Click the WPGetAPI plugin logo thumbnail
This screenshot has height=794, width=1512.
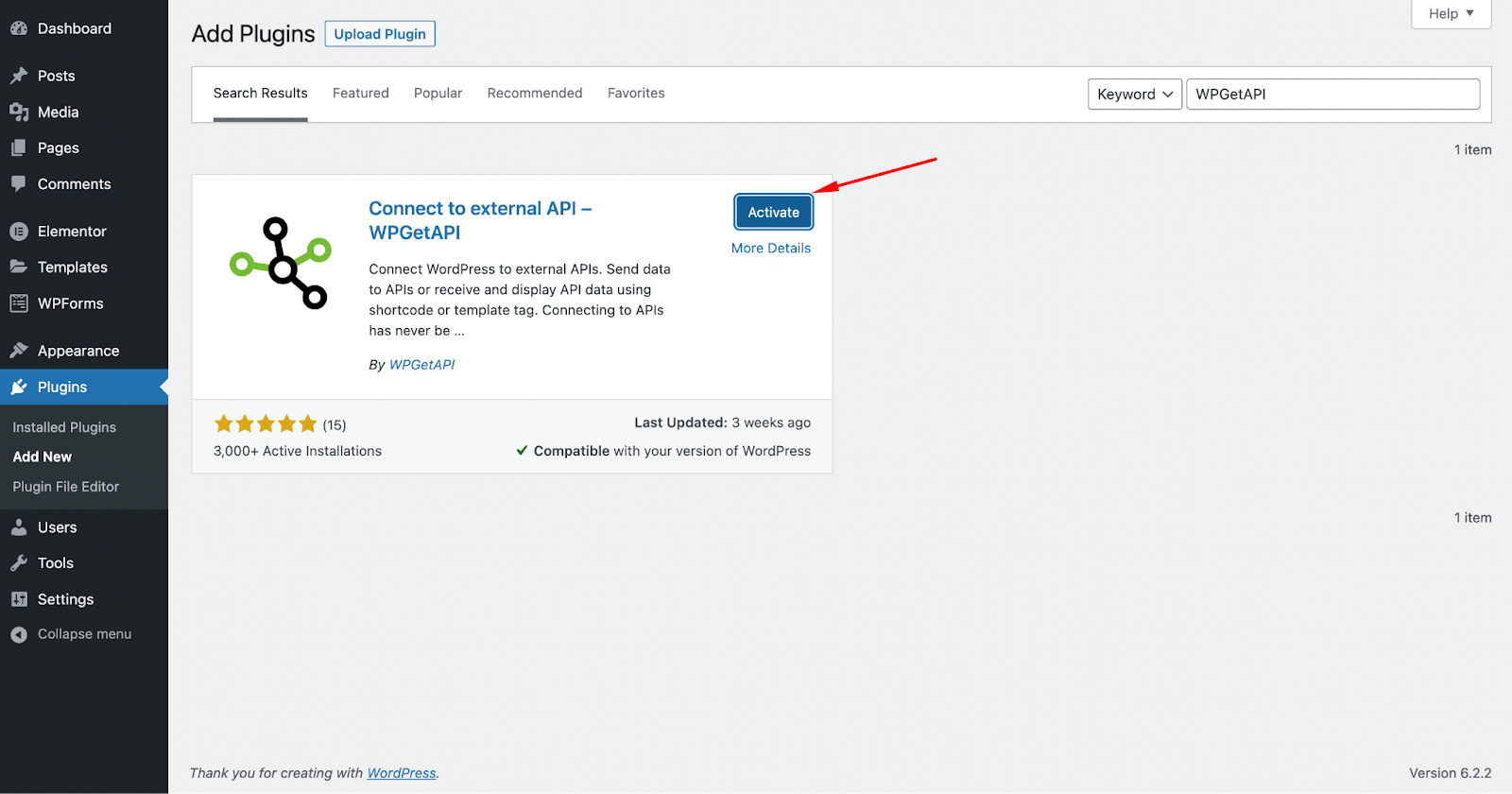click(281, 263)
